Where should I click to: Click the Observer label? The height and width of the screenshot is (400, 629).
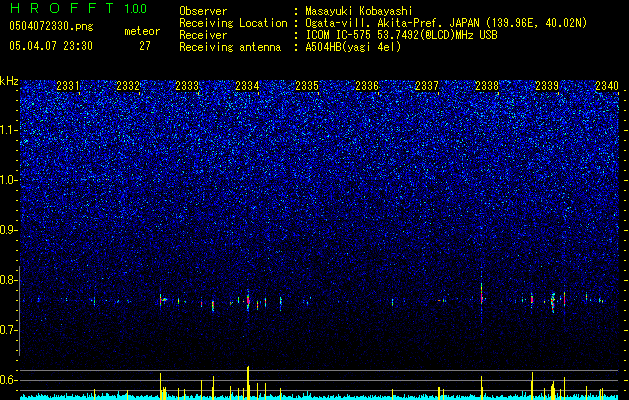pyautogui.click(x=203, y=11)
